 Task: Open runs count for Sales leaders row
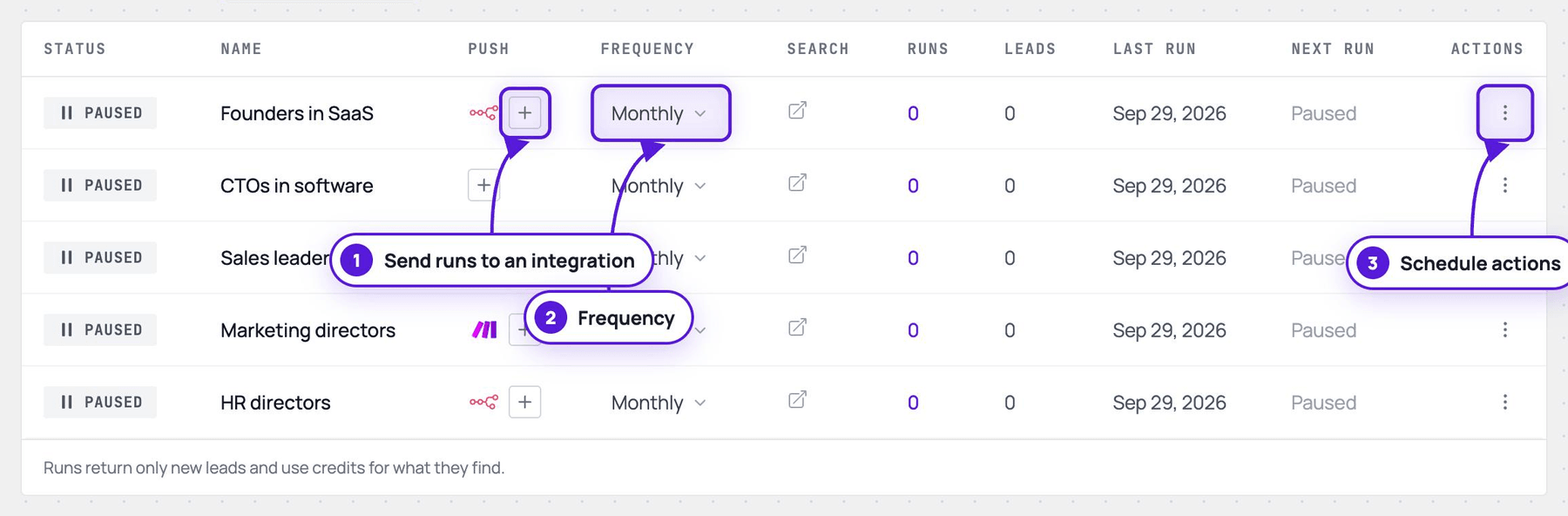(x=913, y=258)
